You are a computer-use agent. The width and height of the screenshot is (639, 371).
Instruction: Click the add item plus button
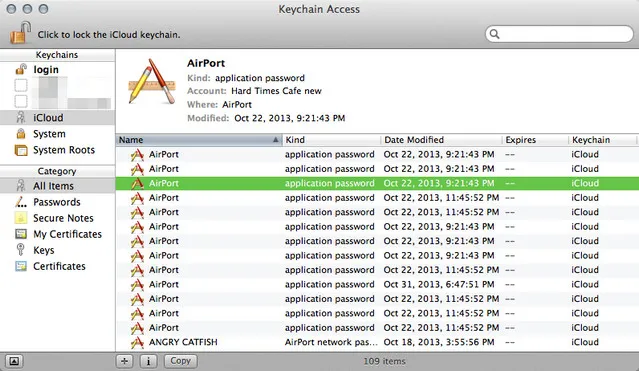tap(124, 361)
